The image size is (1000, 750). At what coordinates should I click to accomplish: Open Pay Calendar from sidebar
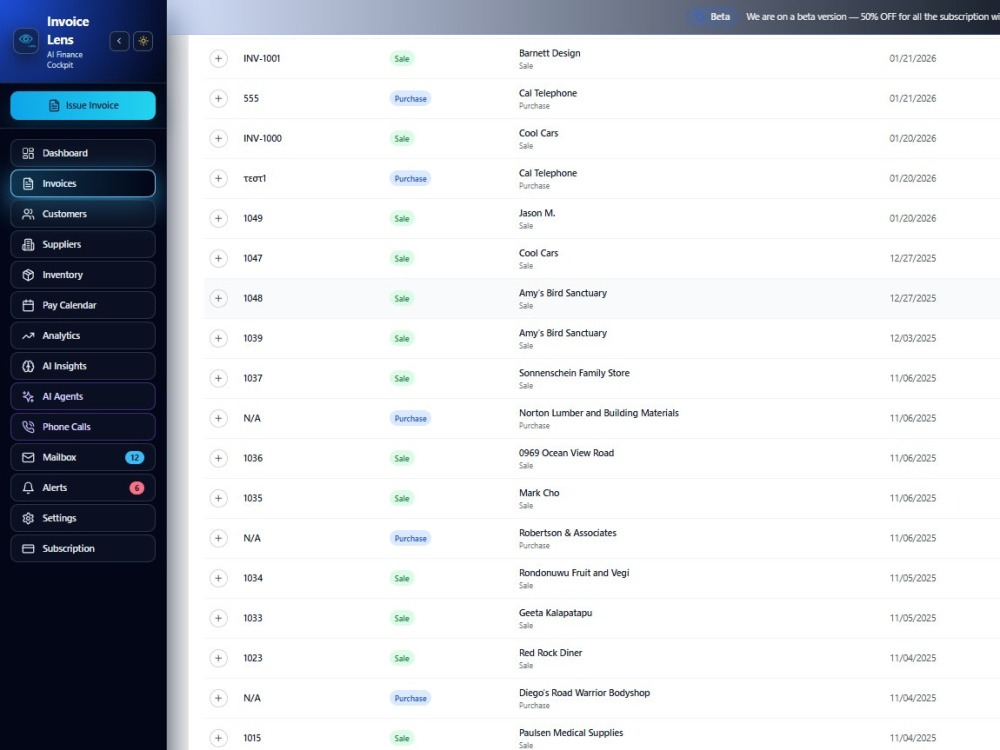pyautogui.click(x=83, y=305)
